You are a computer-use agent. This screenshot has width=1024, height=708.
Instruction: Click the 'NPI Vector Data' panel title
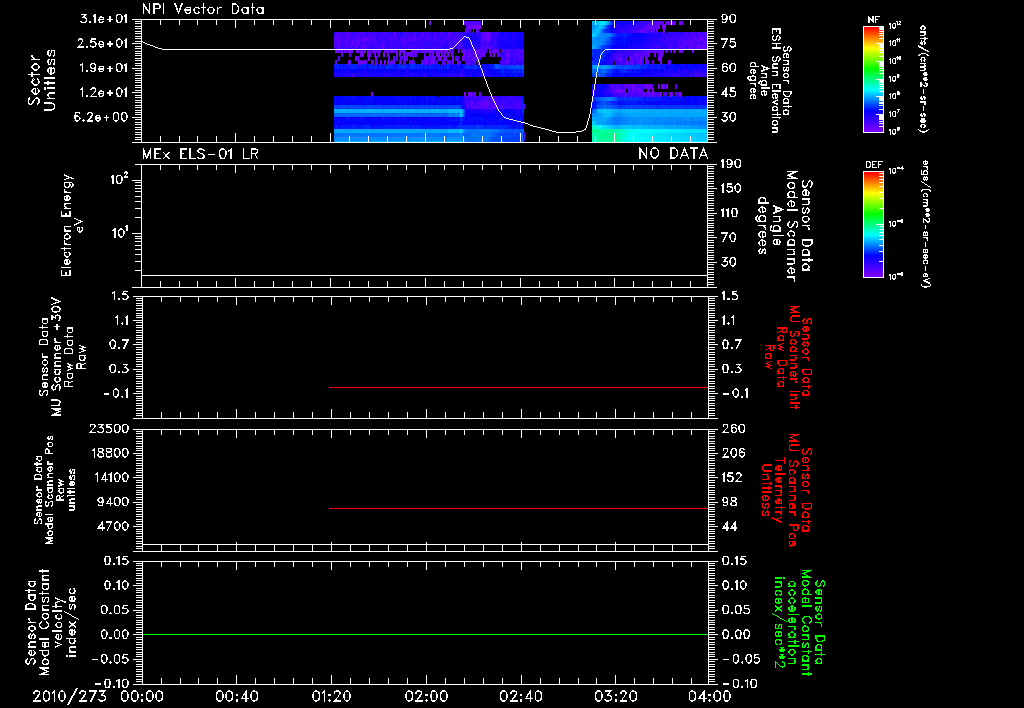[x=203, y=9]
